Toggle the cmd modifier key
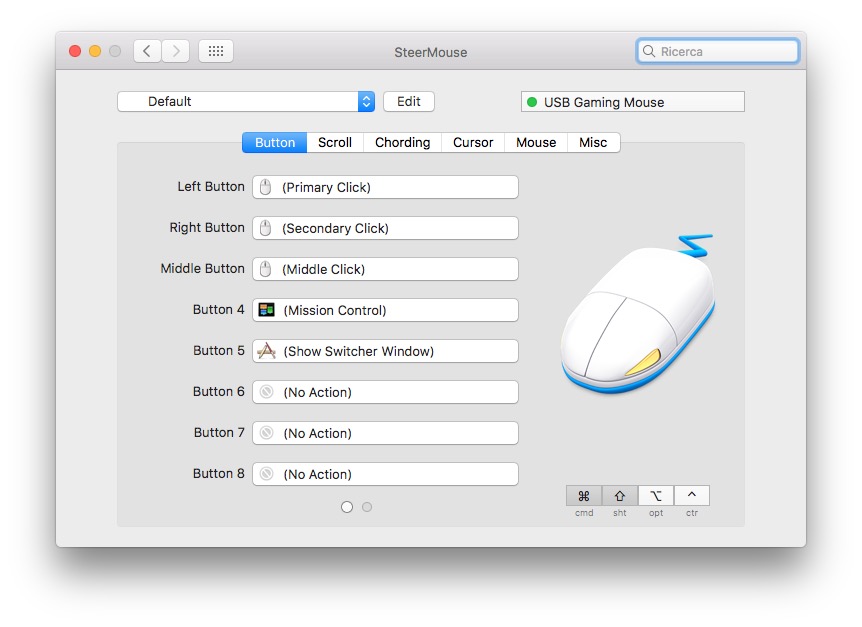This screenshot has height=627, width=862. [x=584, y=496]
